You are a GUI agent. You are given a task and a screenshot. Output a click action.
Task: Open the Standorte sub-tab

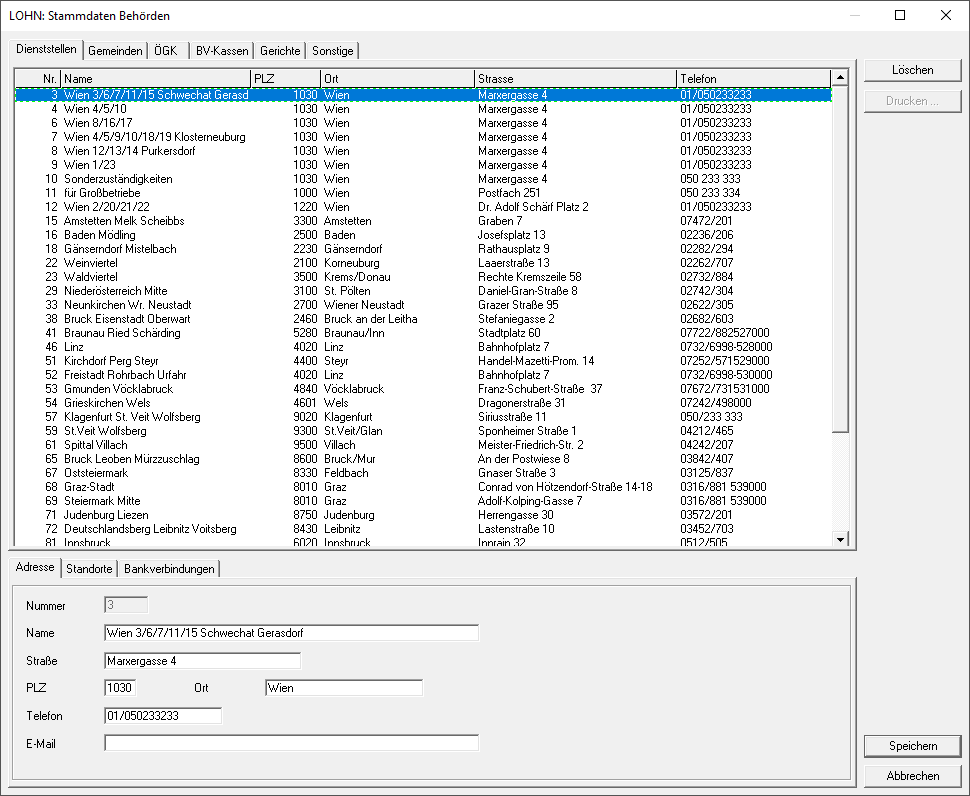click(89, 569)
